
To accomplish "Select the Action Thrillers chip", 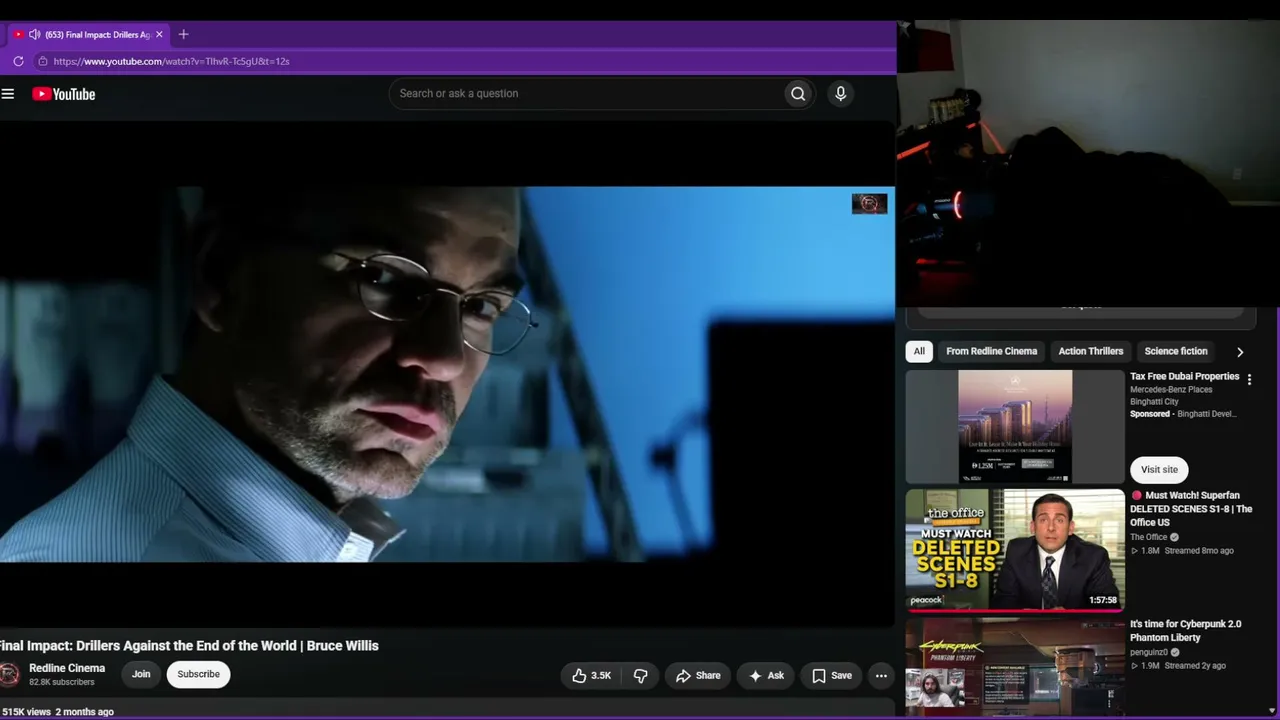I will (x=1091, y=351).
